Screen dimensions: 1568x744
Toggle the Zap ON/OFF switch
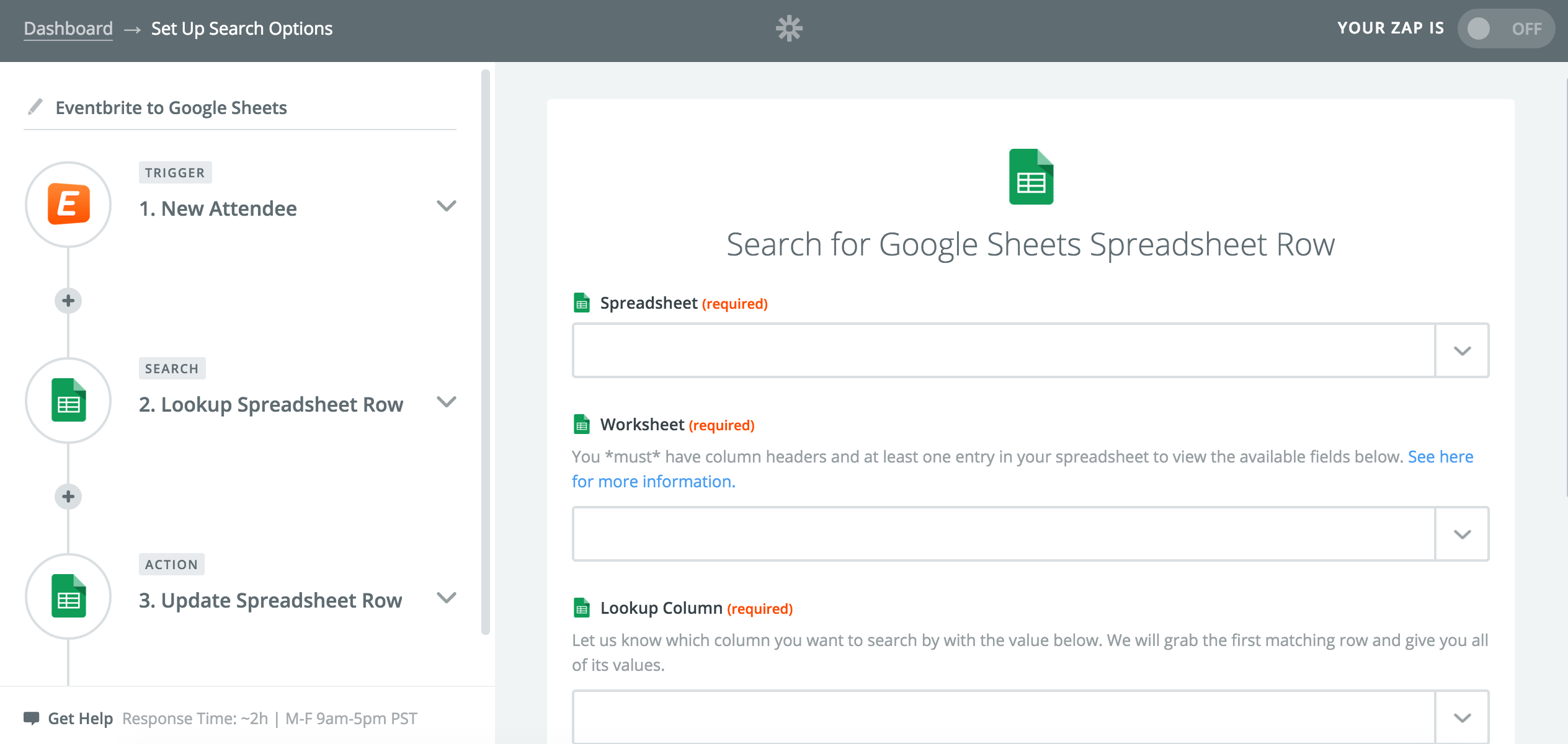(1505, 29)
